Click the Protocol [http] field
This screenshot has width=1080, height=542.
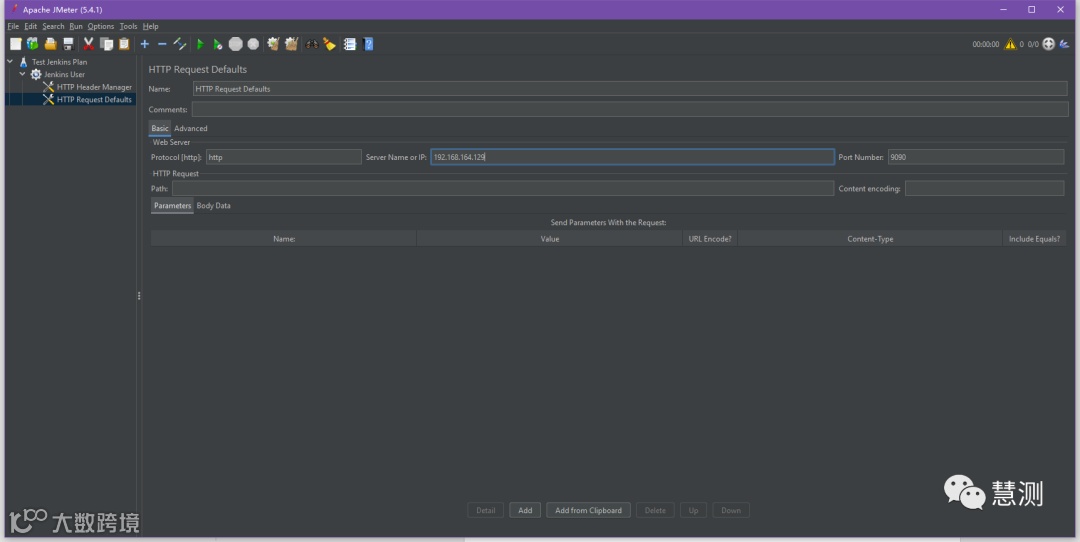[x=283, y=157]
